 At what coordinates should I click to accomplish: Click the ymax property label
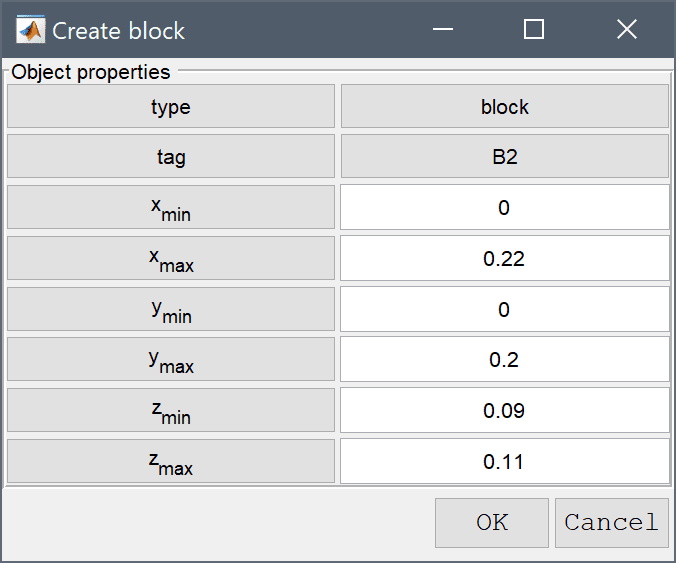point(171,360)
